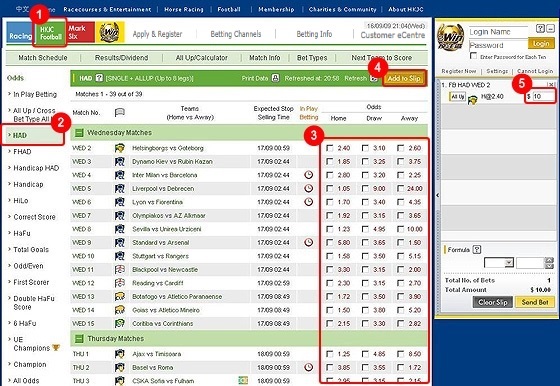Click the tournament flag icon column header
Viewport: 560px width, 386px height.
[x=120, y=112]
